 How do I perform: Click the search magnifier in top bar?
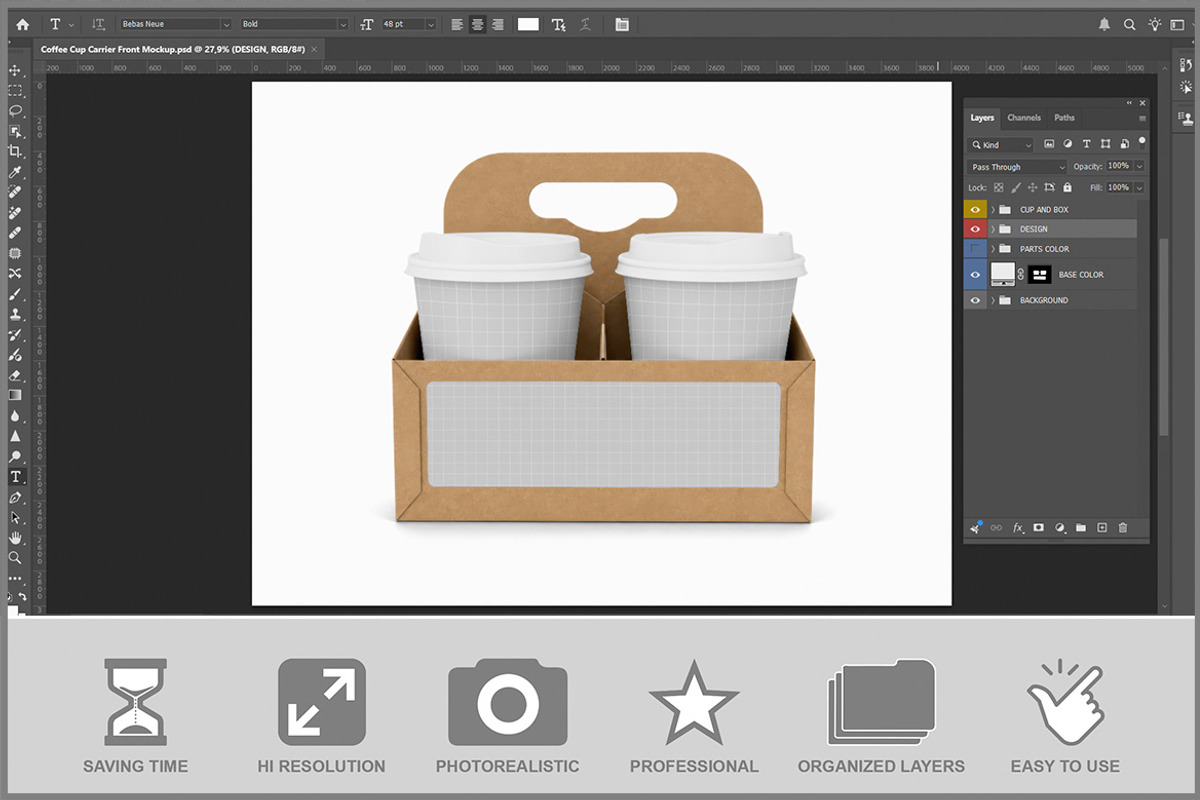pos(1130,24)
